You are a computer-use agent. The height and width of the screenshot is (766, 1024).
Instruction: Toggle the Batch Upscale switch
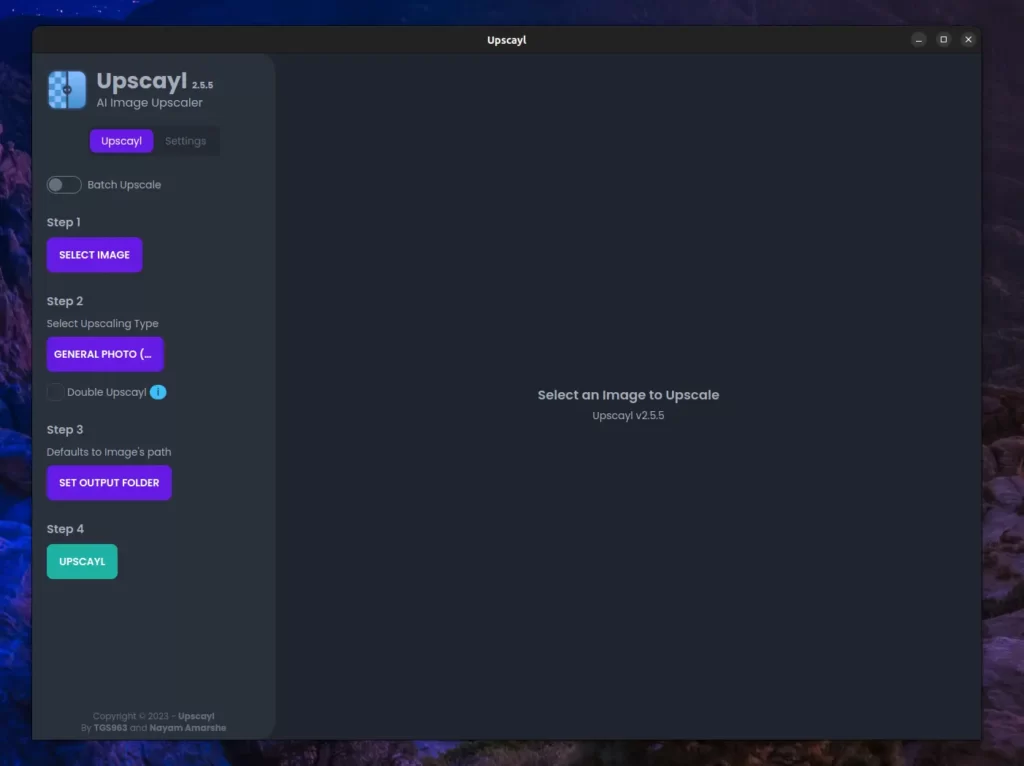point(64,185)
